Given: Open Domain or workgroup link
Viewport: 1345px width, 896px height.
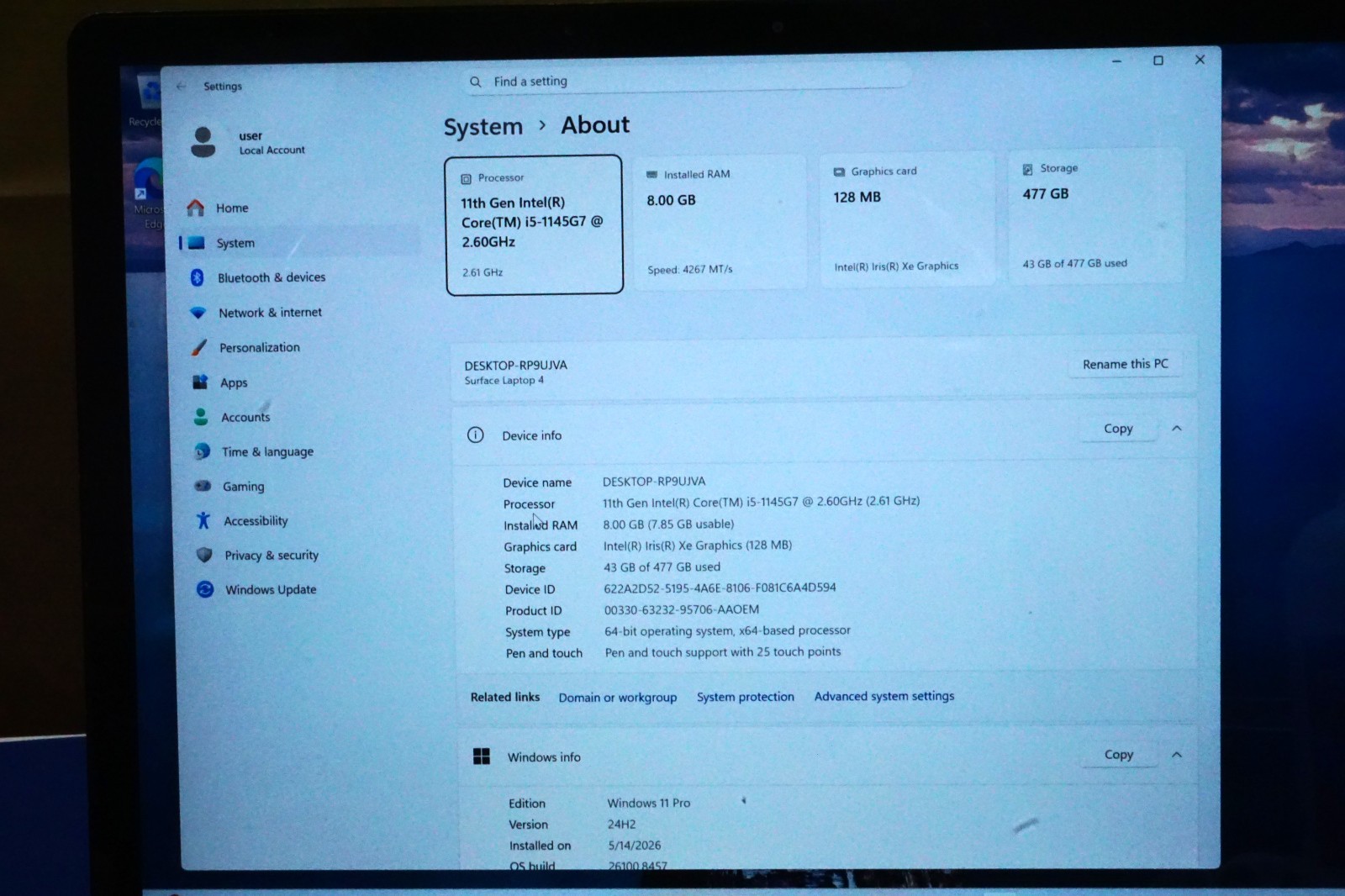Looking at the screenshot, I should coord(618,698).
